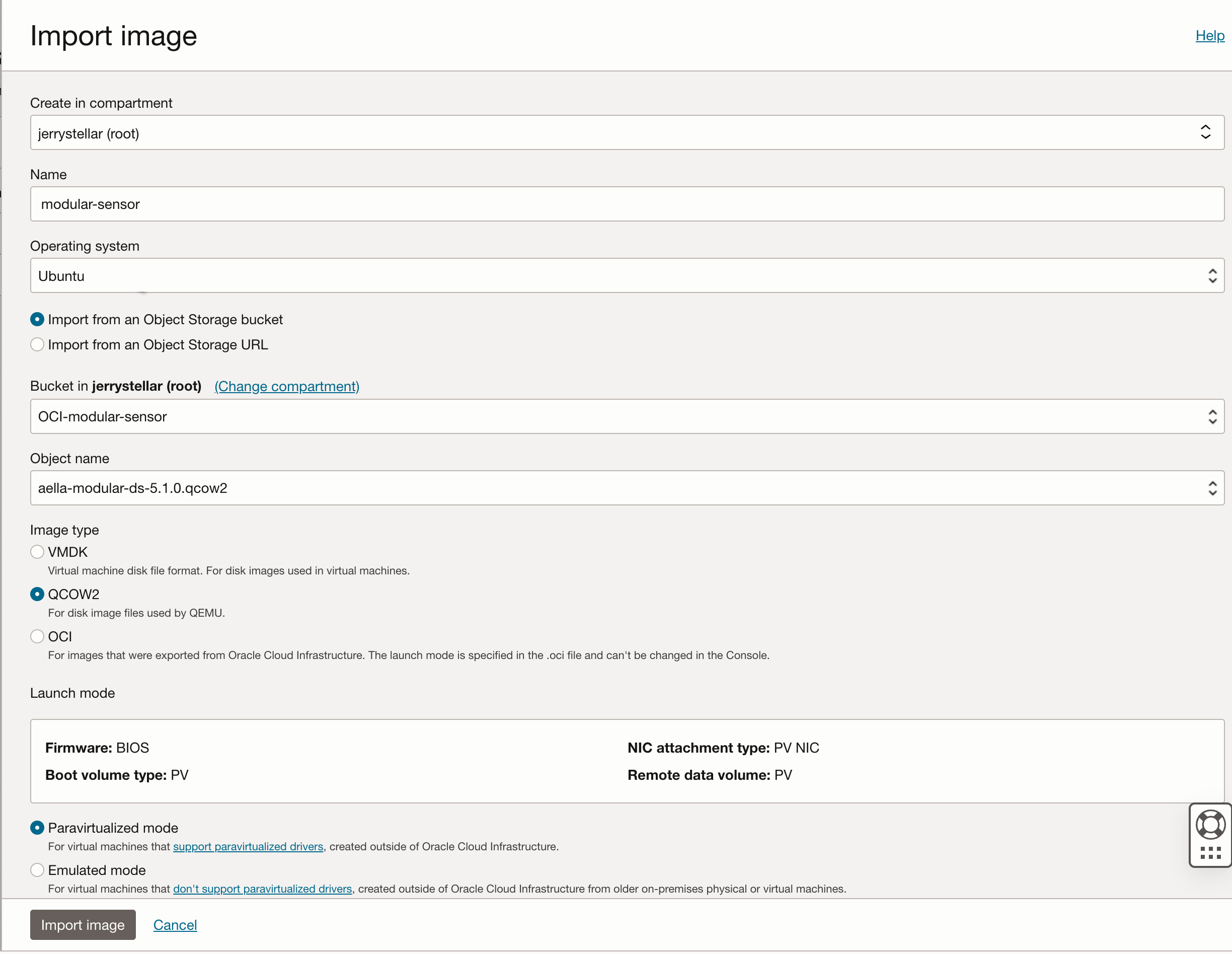
Task: Click the life ring support icon
Action: click(1210, 824)
